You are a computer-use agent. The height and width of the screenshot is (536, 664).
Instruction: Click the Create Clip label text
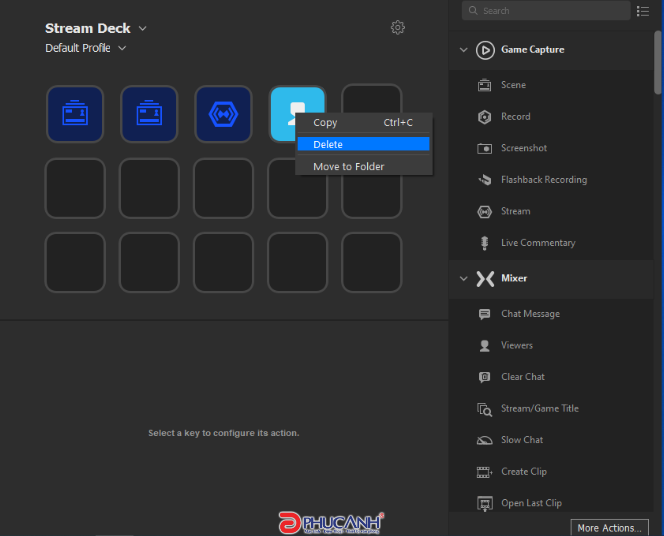point(524,472)
